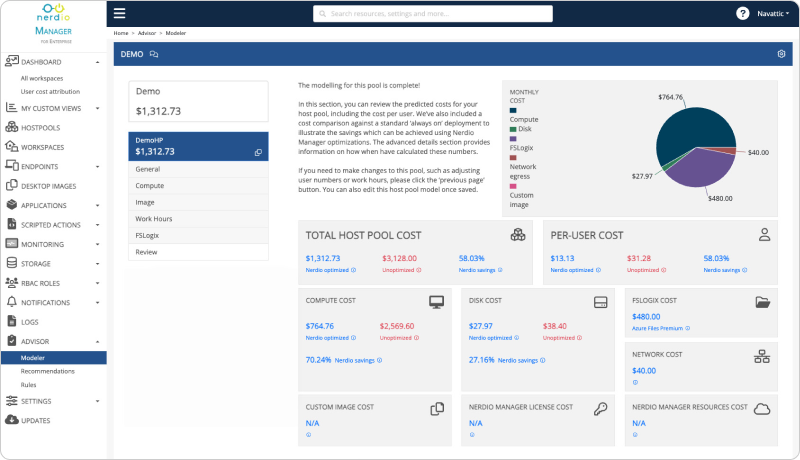Click the purple FSLogix pie slice
This screenshot has width=800, height=460.
(x=703, y=166)
